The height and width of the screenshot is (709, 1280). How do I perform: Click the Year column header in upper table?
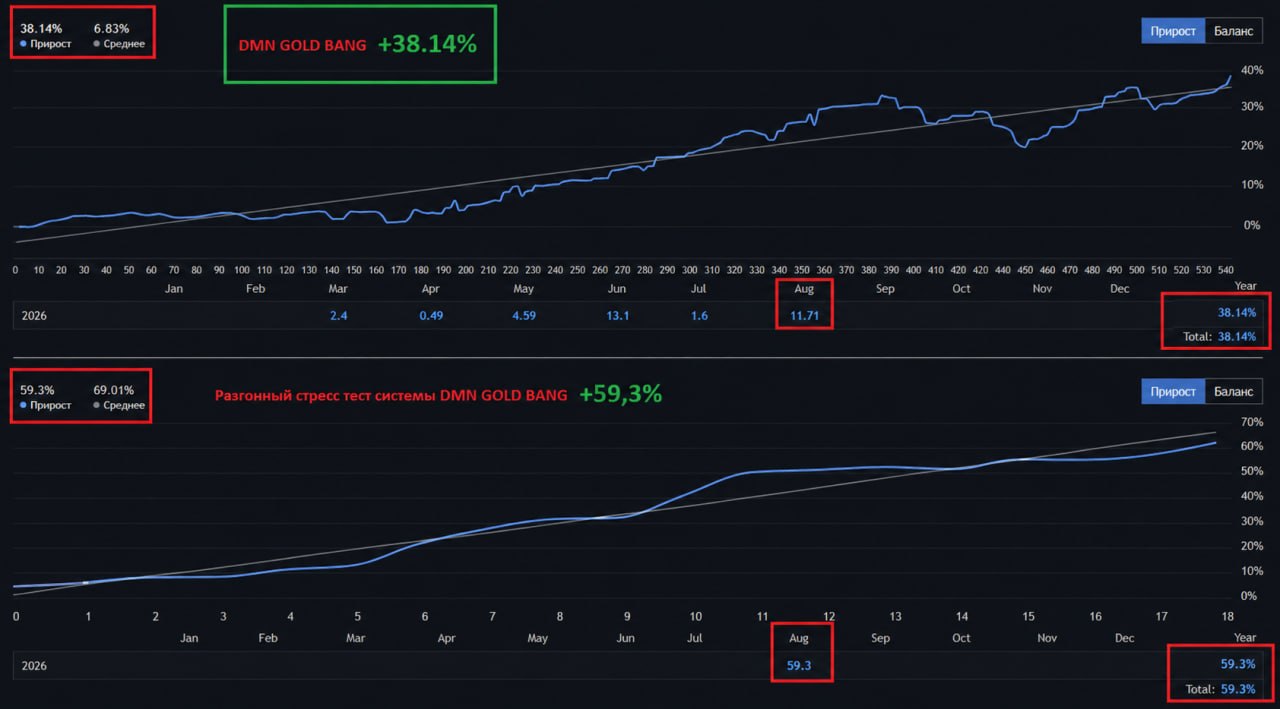pyautogui.click(x=1245, y=286)
